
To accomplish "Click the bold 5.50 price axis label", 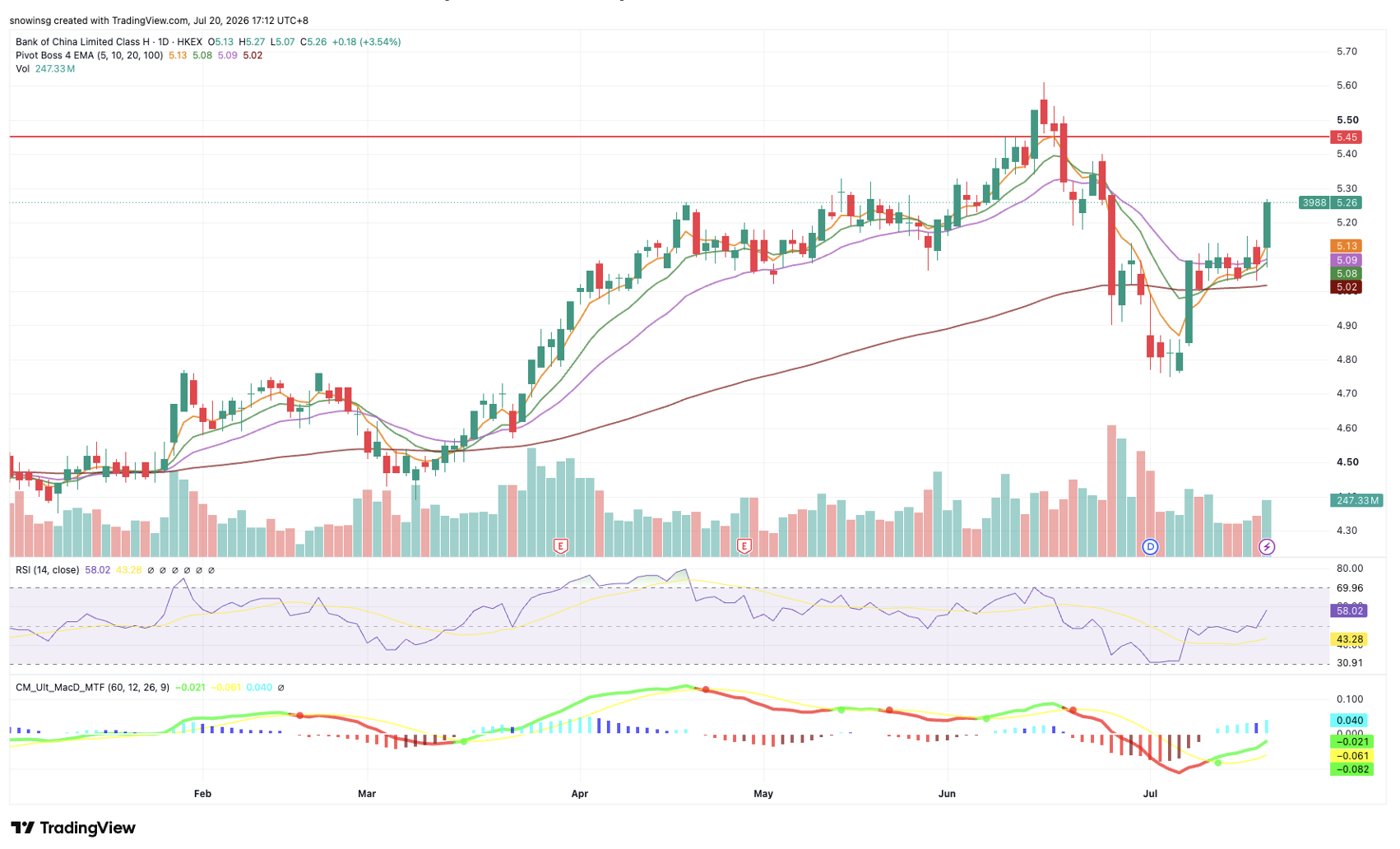I will click(1347, 120).
